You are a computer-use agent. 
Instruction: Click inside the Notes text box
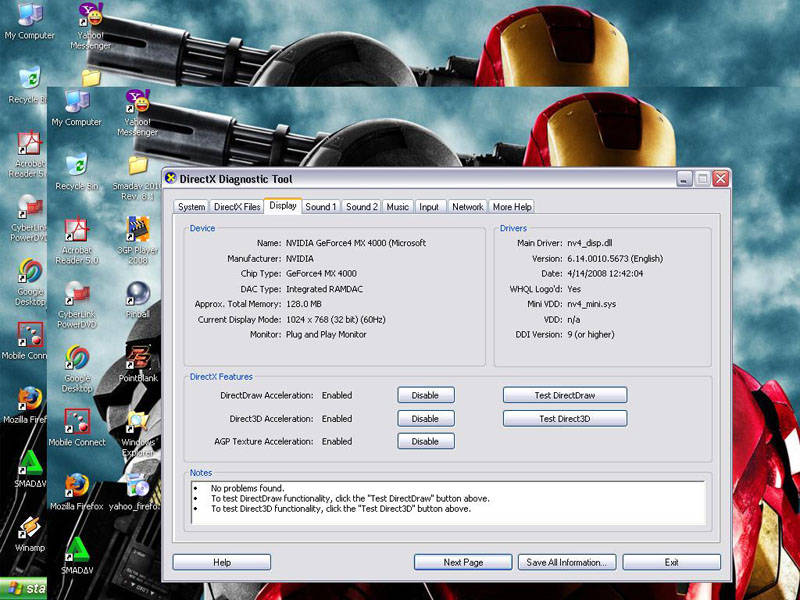point(448,503)
